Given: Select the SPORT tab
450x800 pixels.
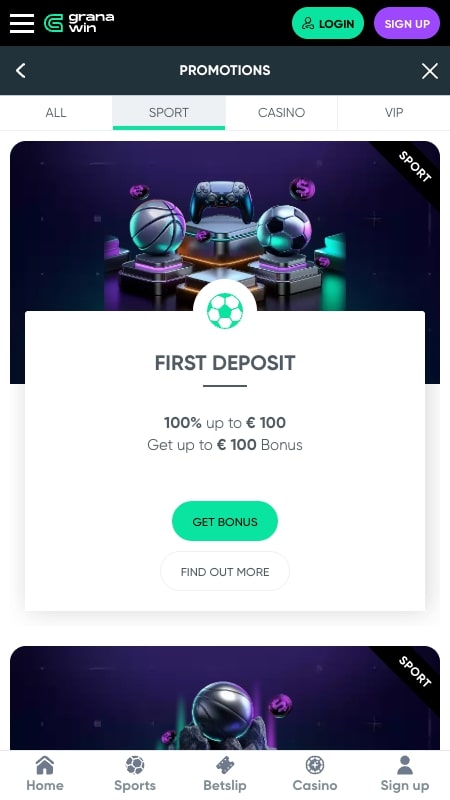Looking at the screenshot, I should click(x=169, y=113).
